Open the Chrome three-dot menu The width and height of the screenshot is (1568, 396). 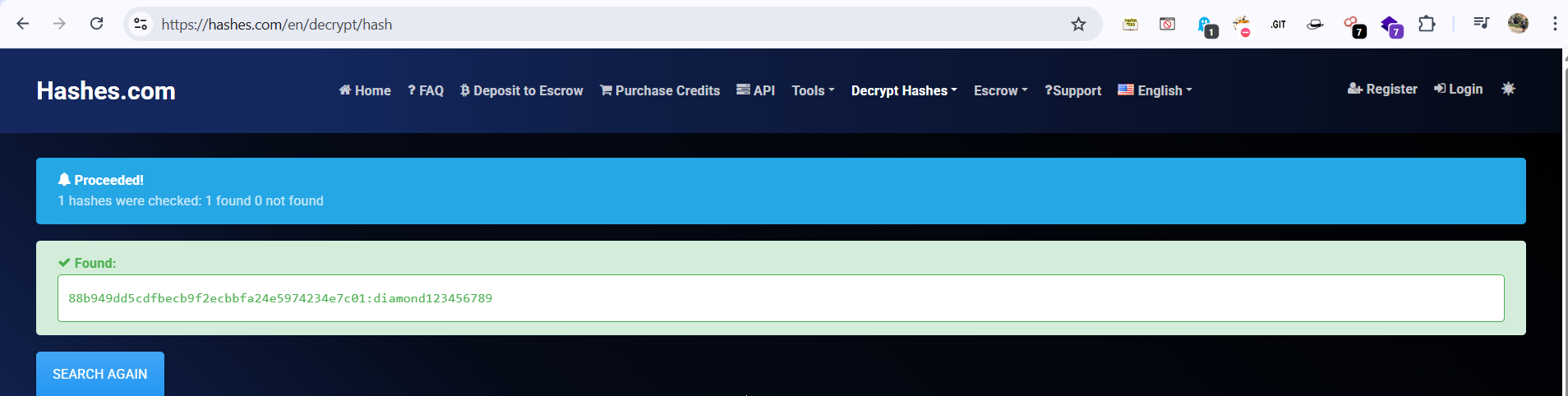click(x=1554, y=24)
